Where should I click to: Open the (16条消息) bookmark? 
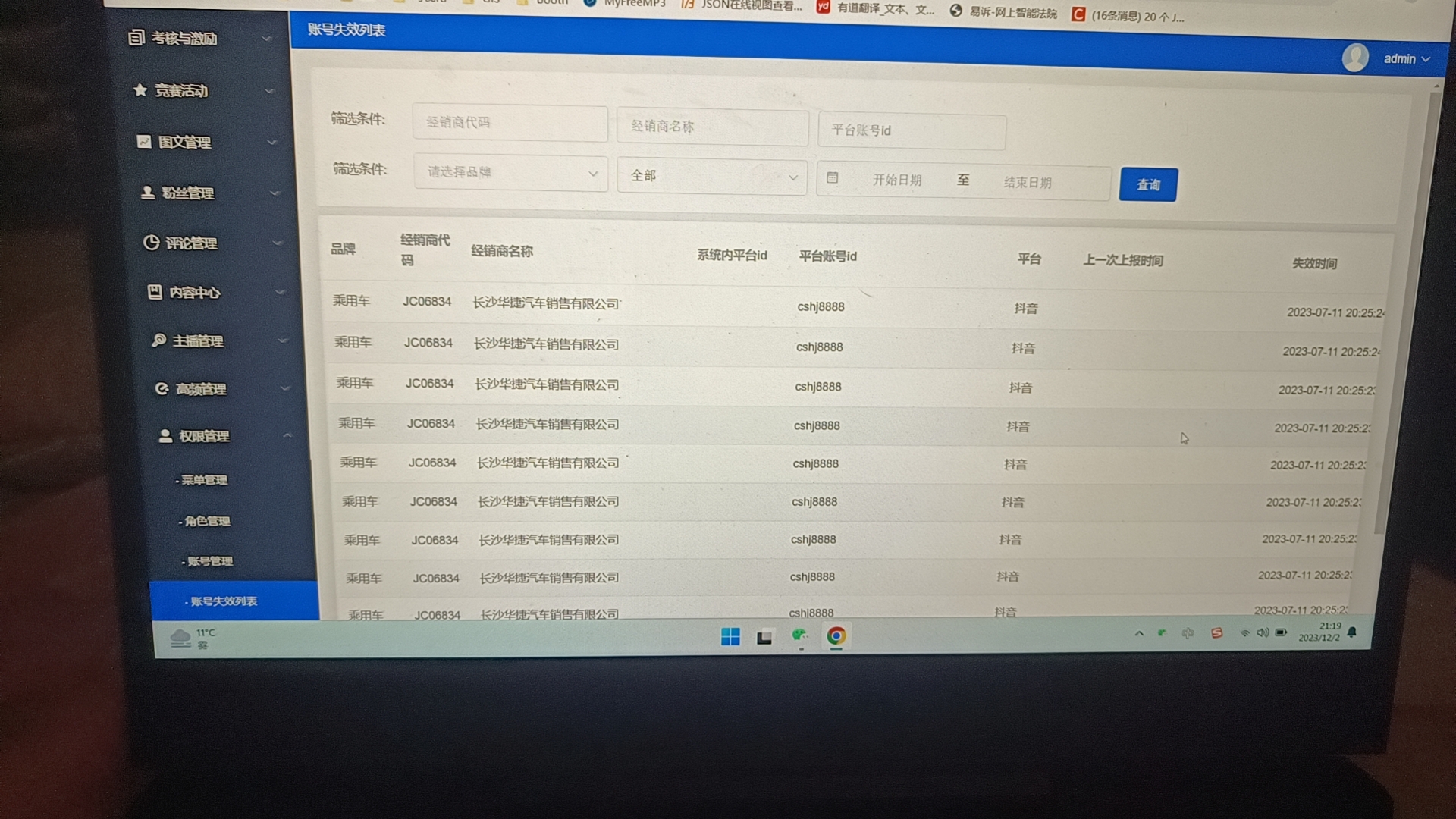click(1128, 16)
